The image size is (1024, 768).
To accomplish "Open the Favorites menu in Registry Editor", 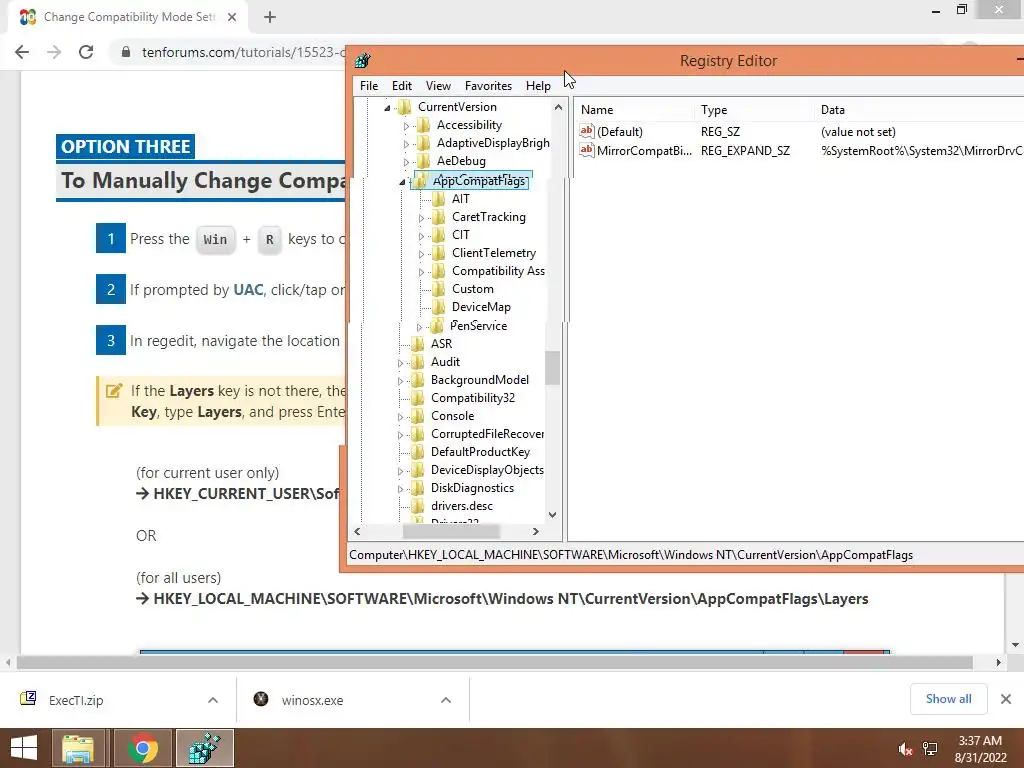I will pos(488,86).
